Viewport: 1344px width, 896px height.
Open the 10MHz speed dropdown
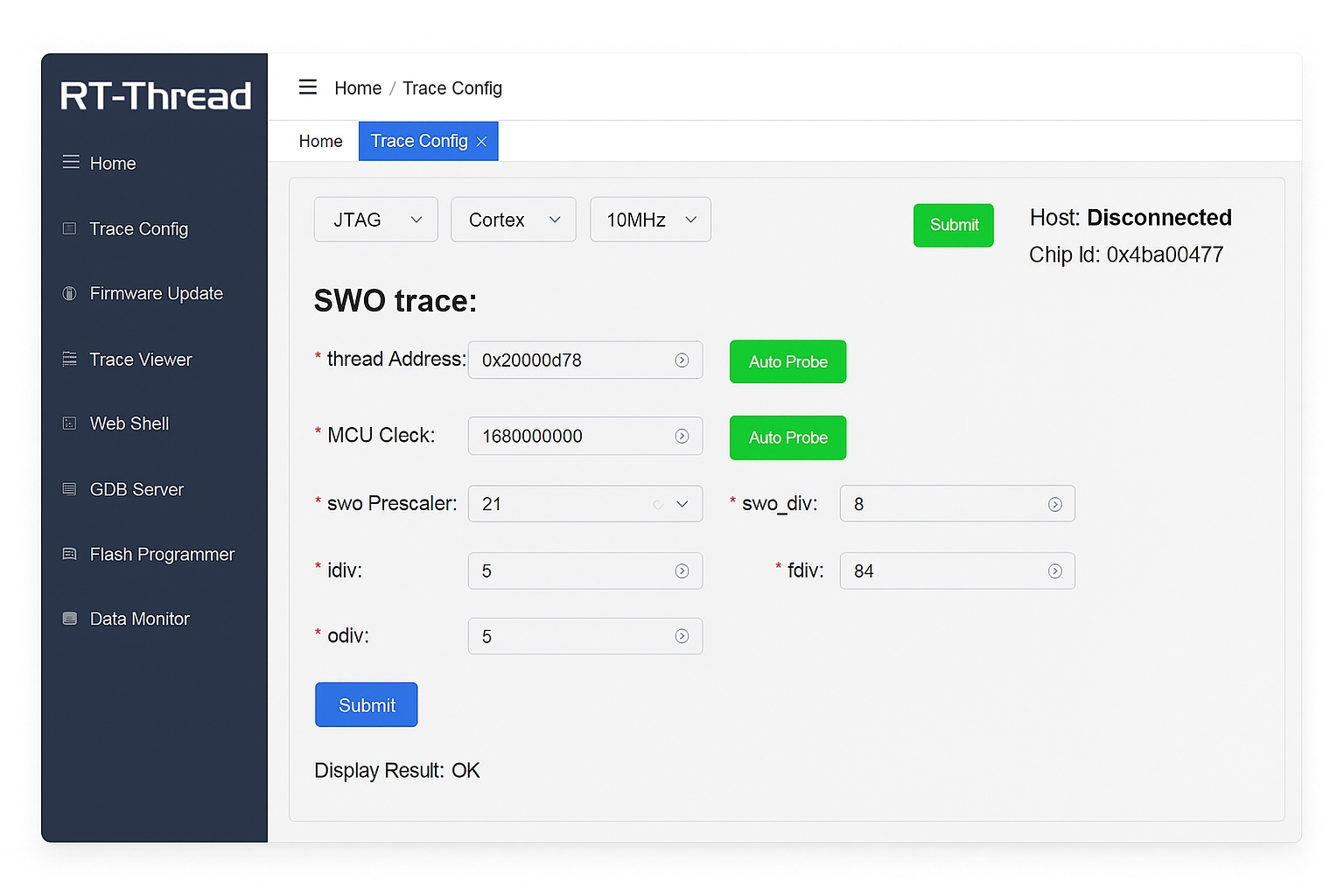coord(650,220)
